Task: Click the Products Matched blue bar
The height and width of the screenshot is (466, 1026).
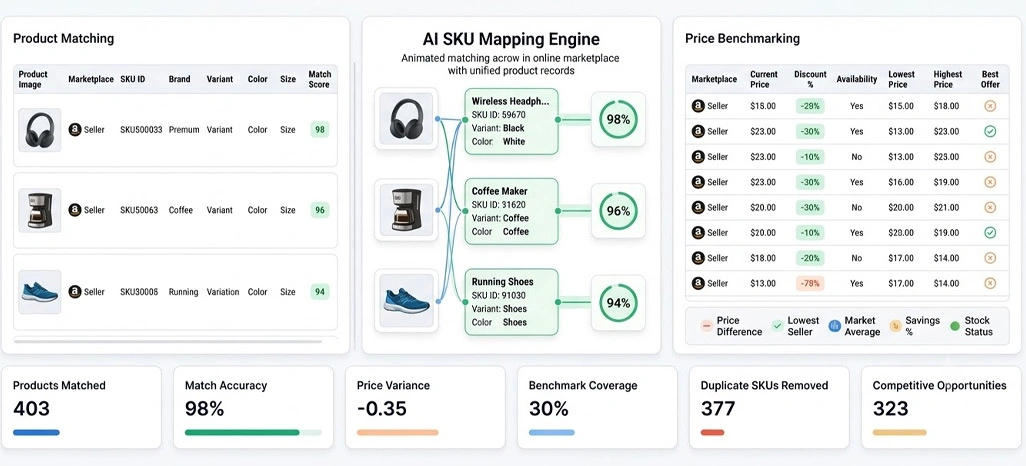Action: tap(36, 433)
